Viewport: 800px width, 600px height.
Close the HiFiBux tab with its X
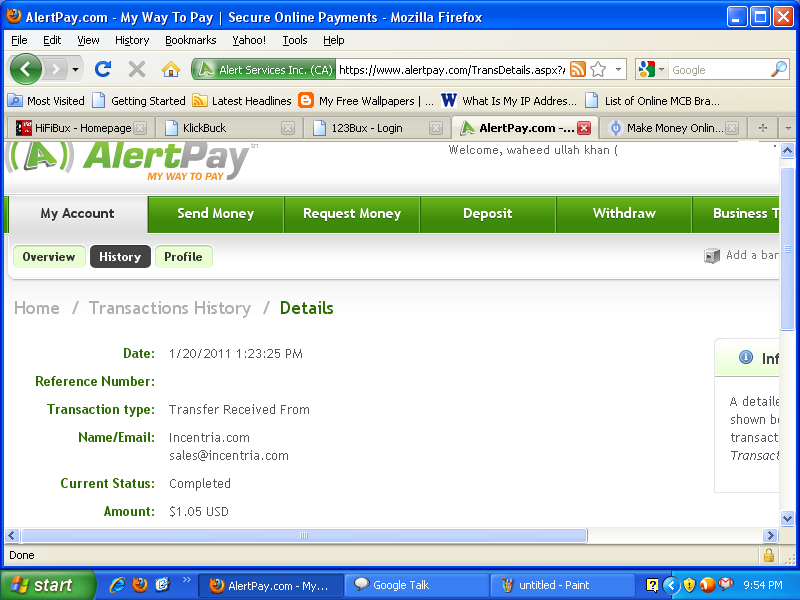[x=140, y=128]
